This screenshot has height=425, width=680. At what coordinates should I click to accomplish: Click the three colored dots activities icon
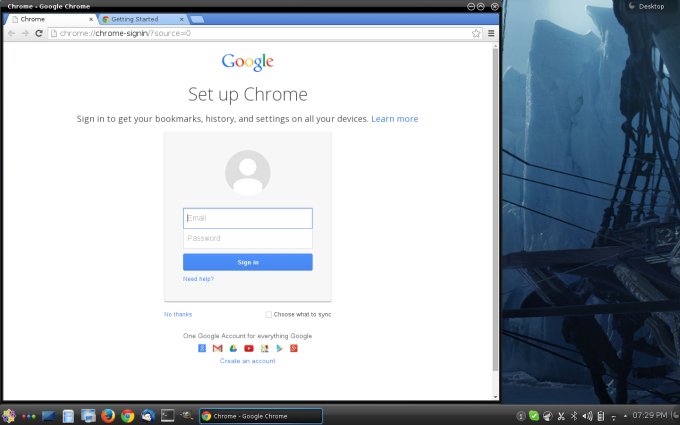[x=29, y=416]
